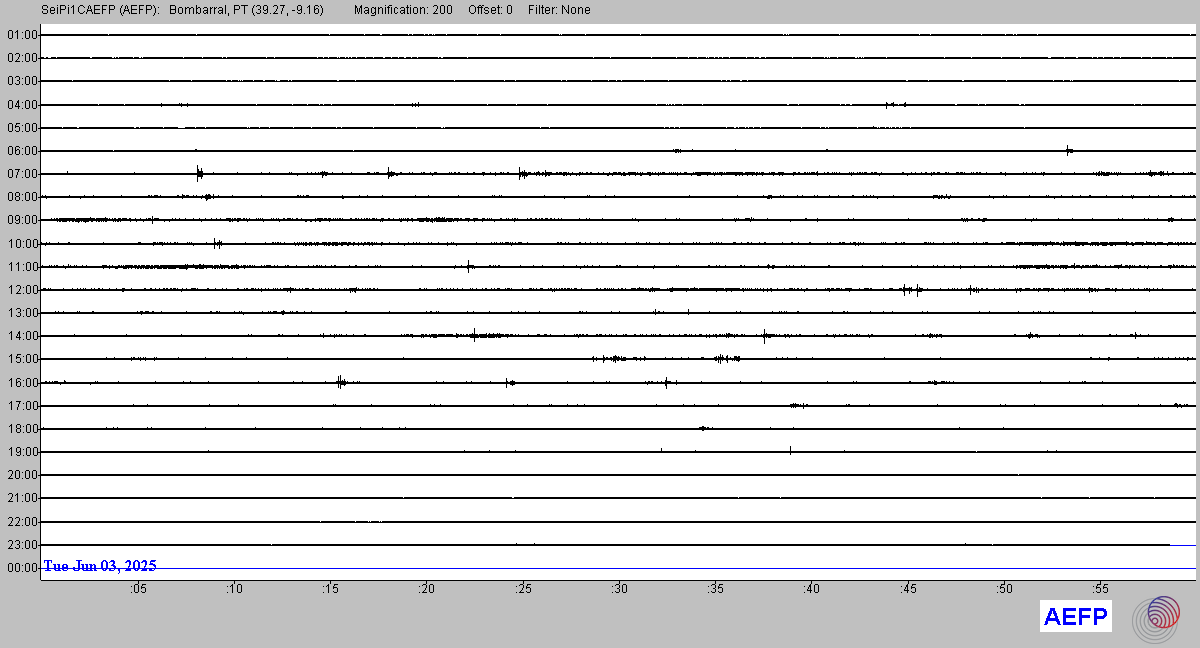Click the :05 minute axis tick label
The width and height of the screenshot is (1200, 648).
tap(137, 589)
